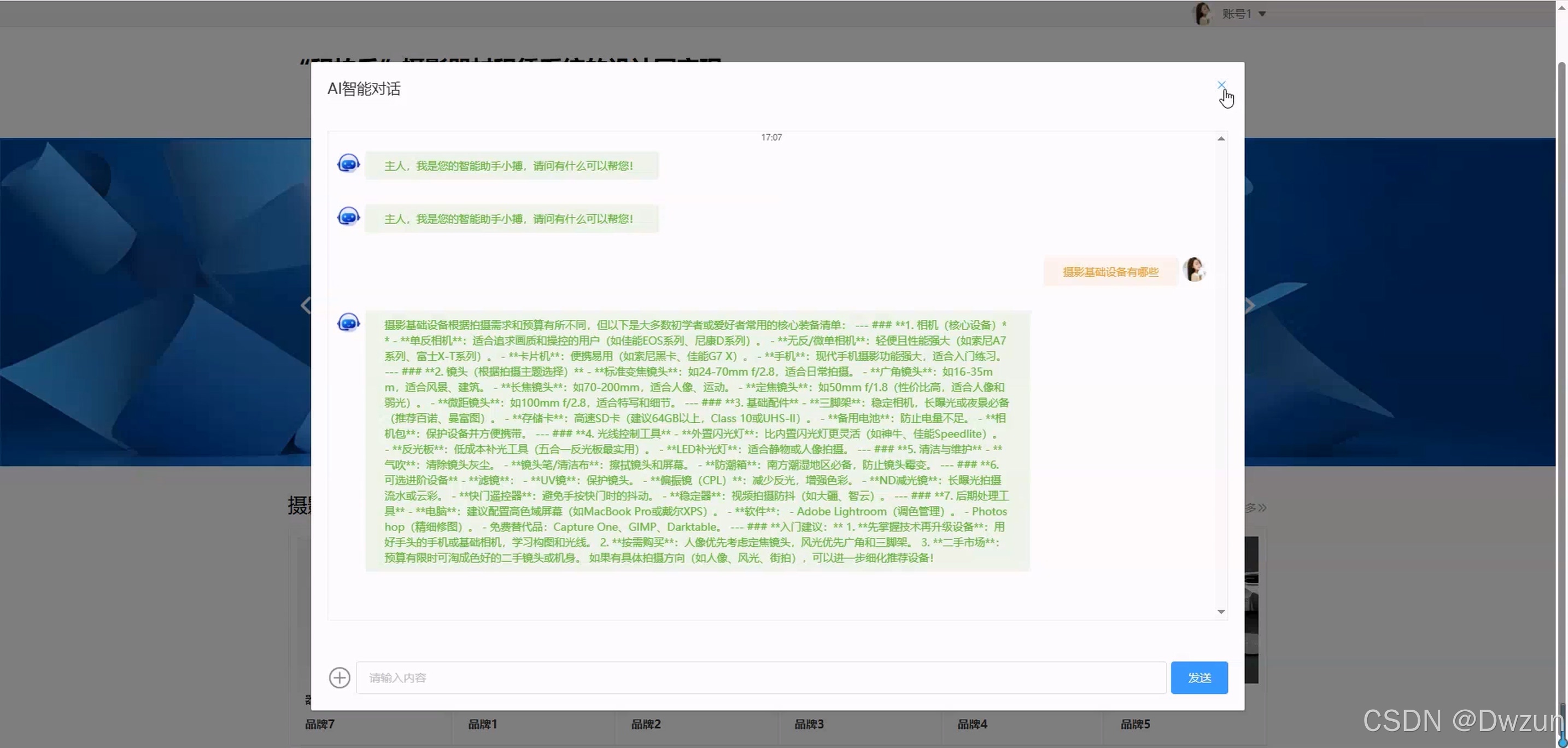Click the first greeting message bubble

[x=511, y=166]
